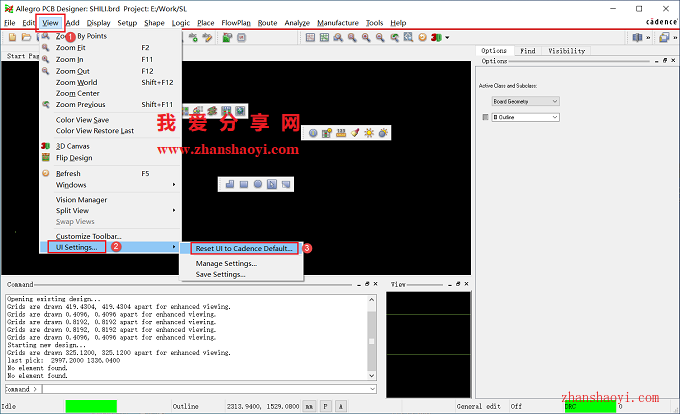Click the add text label toolbar icon
The image size is (680, 414).
[x=193, y=38]
